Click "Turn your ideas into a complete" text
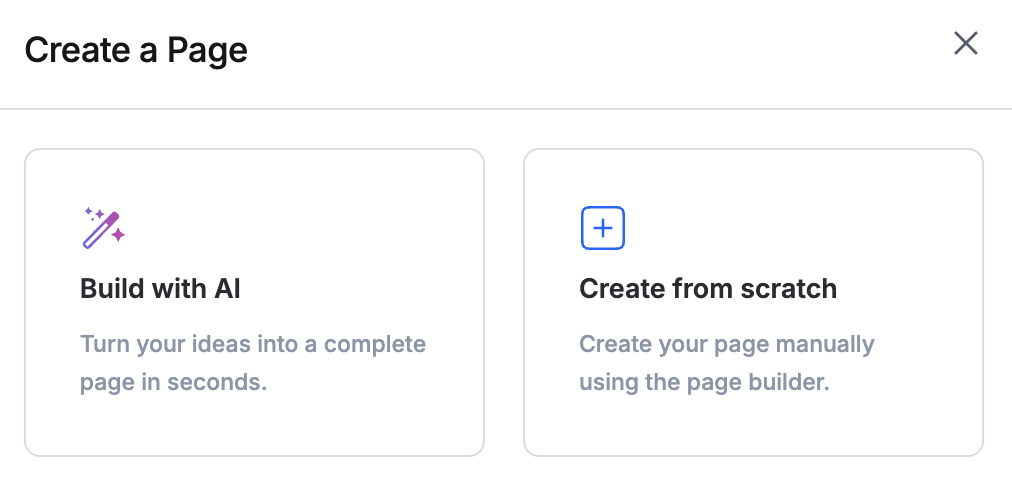The width and height of the screenshot is (1012, 490). coord(253,345)
